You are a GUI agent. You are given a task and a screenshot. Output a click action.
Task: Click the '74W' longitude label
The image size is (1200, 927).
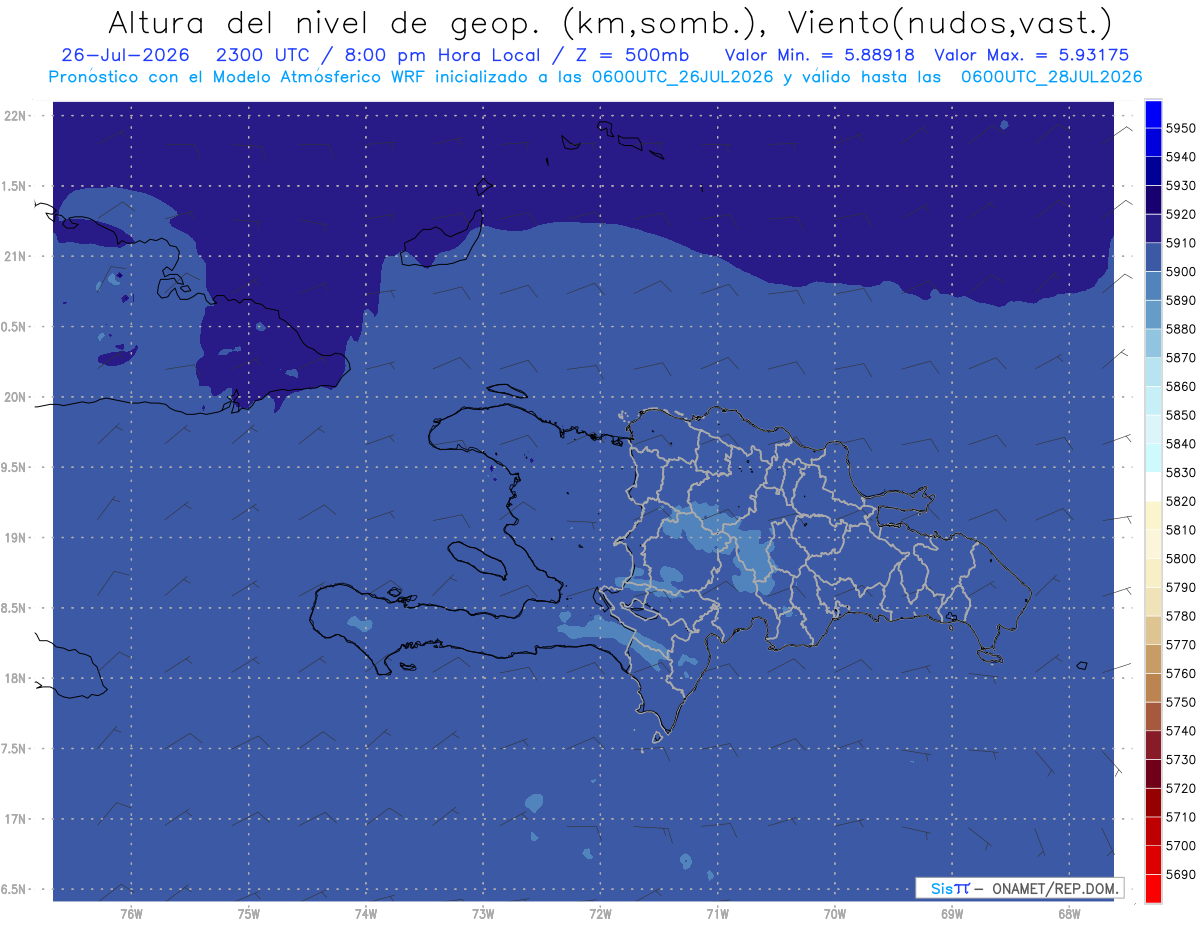coord(366,913)
